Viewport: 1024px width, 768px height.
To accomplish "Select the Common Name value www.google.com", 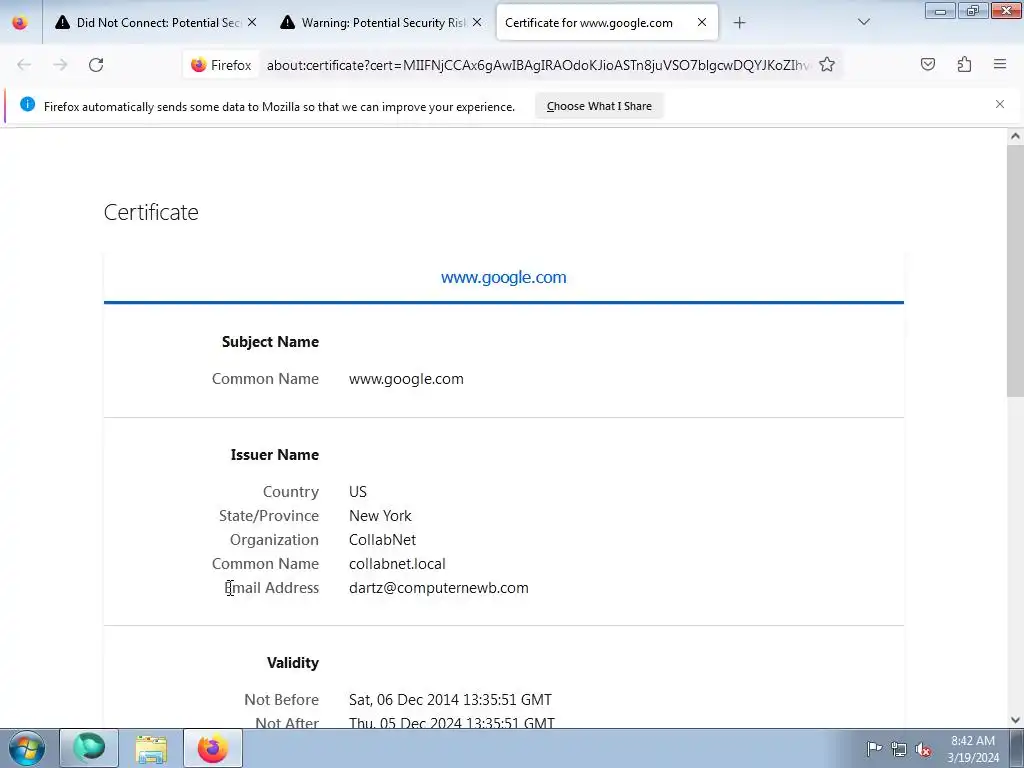I will click(x=406, y=379).
